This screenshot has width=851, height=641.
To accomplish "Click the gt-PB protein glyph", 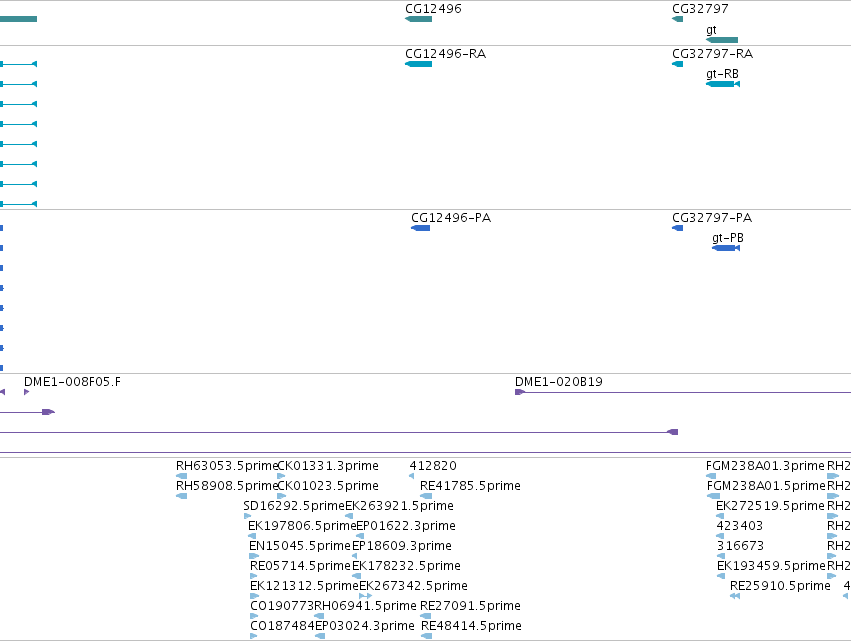I will [x=726, y=248].
